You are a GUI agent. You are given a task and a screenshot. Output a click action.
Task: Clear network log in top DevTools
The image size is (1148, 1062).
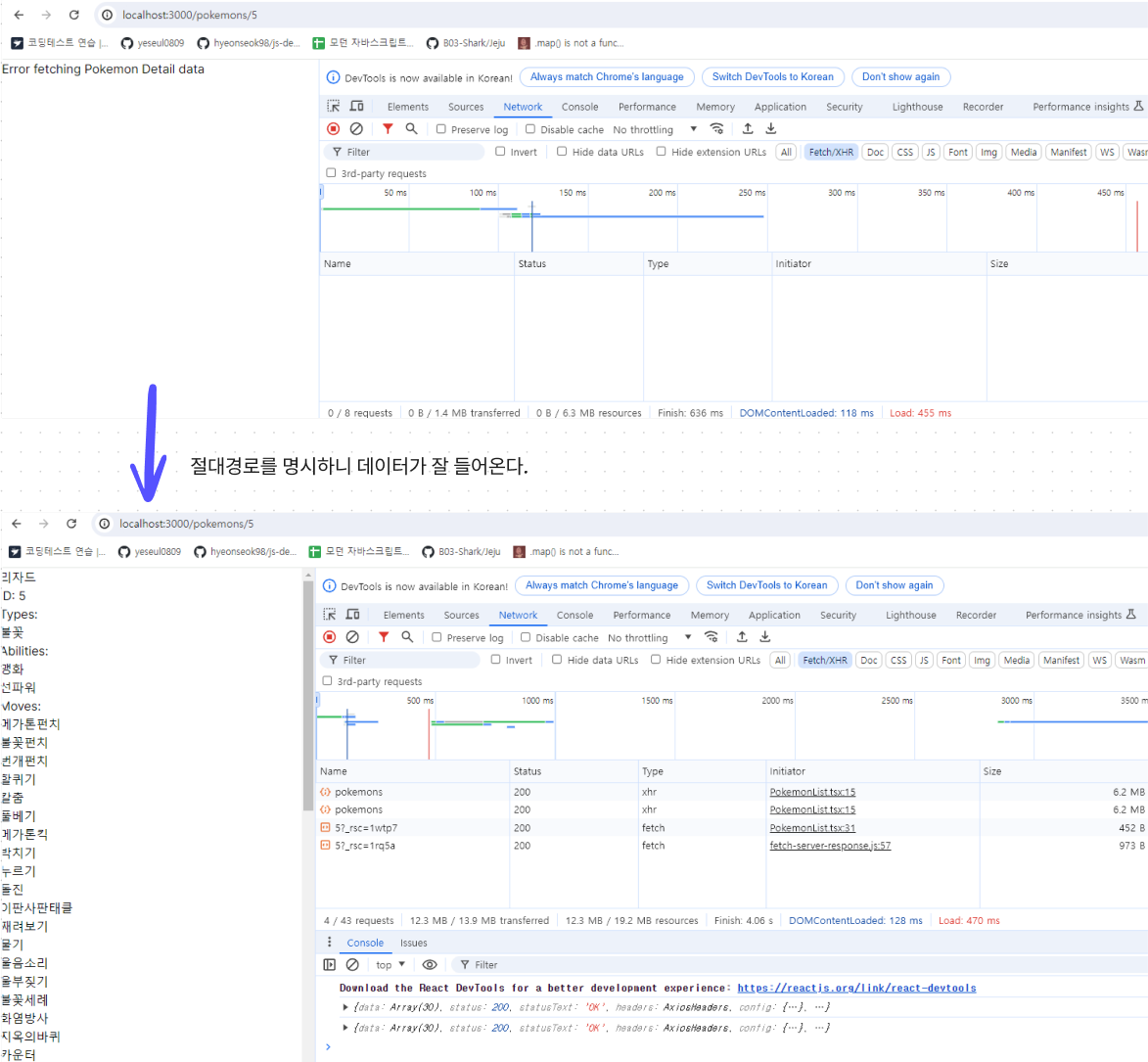(x=356, y=129)
